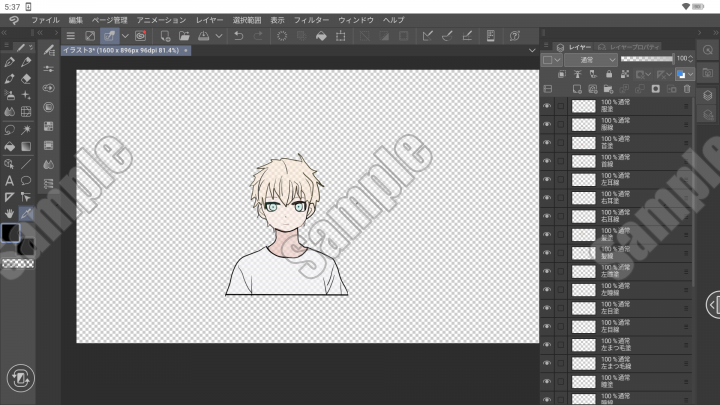Screen dimensions: 720x405
Task: Select the Eraser tool in the toolbox
Action: pos(26,78)
